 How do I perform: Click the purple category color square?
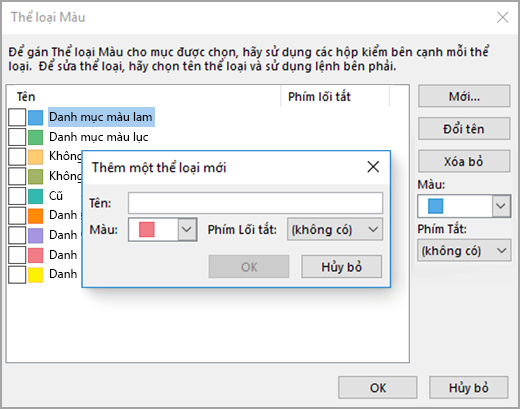point(35,235)
